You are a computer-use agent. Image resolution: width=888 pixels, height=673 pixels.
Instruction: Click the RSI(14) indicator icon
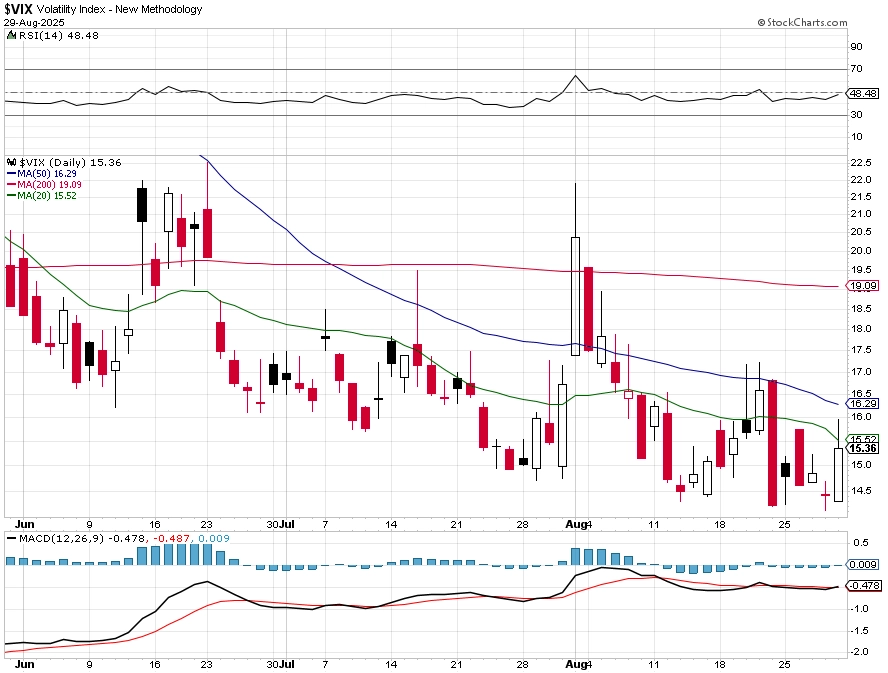(12, 35)
